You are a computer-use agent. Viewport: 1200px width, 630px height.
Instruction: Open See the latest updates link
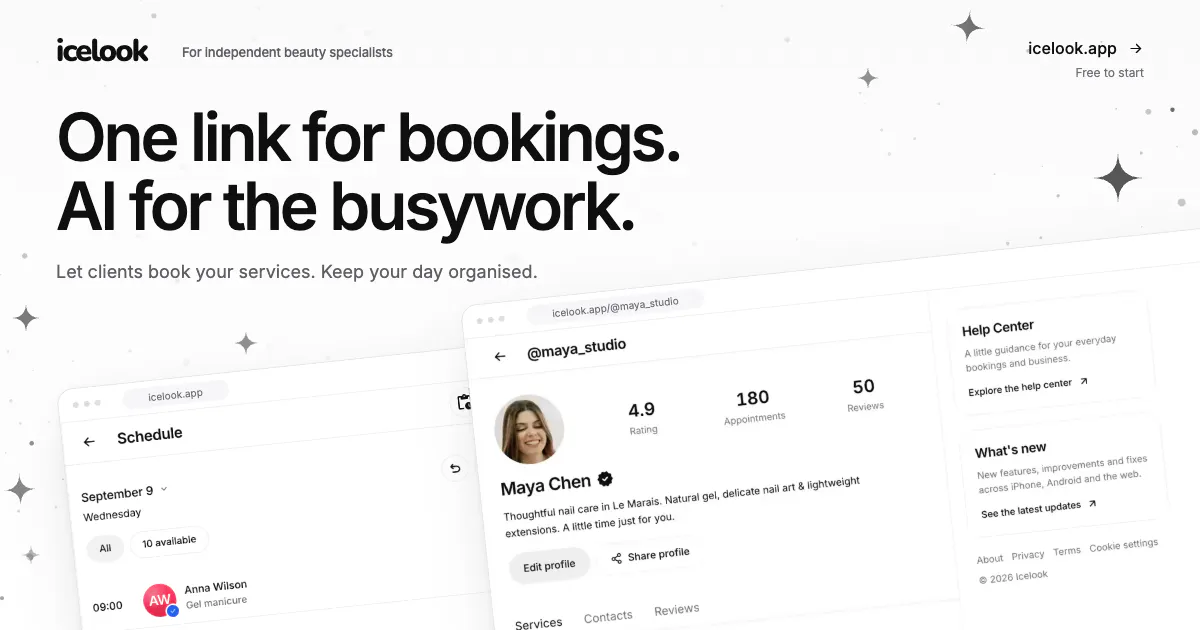click(x=1031, y=510)
